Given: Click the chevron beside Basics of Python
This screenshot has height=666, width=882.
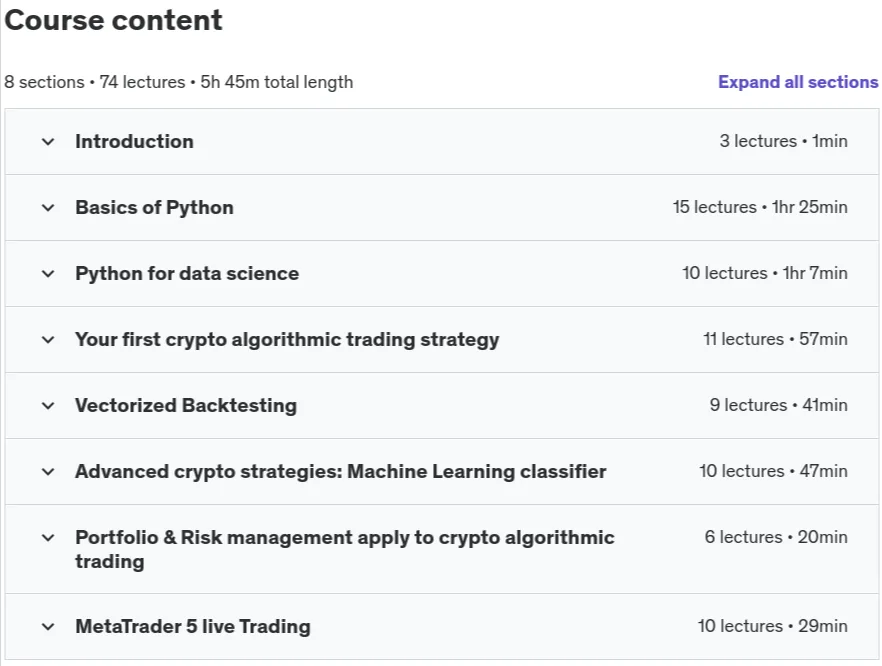Looking at the screenshot, I should click(x=48, y=208).
